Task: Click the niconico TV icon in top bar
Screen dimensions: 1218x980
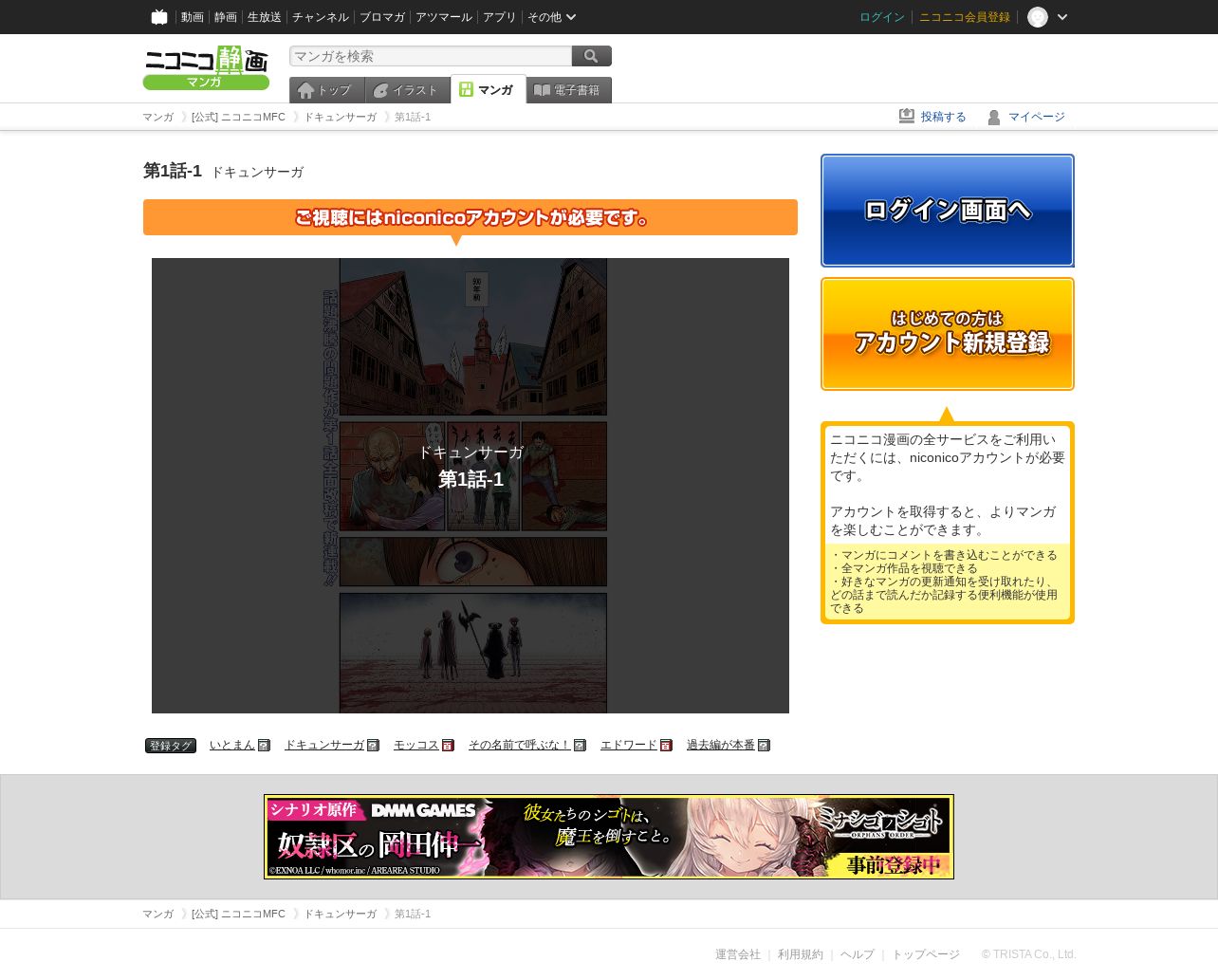Action: click(x=159, y=17)
